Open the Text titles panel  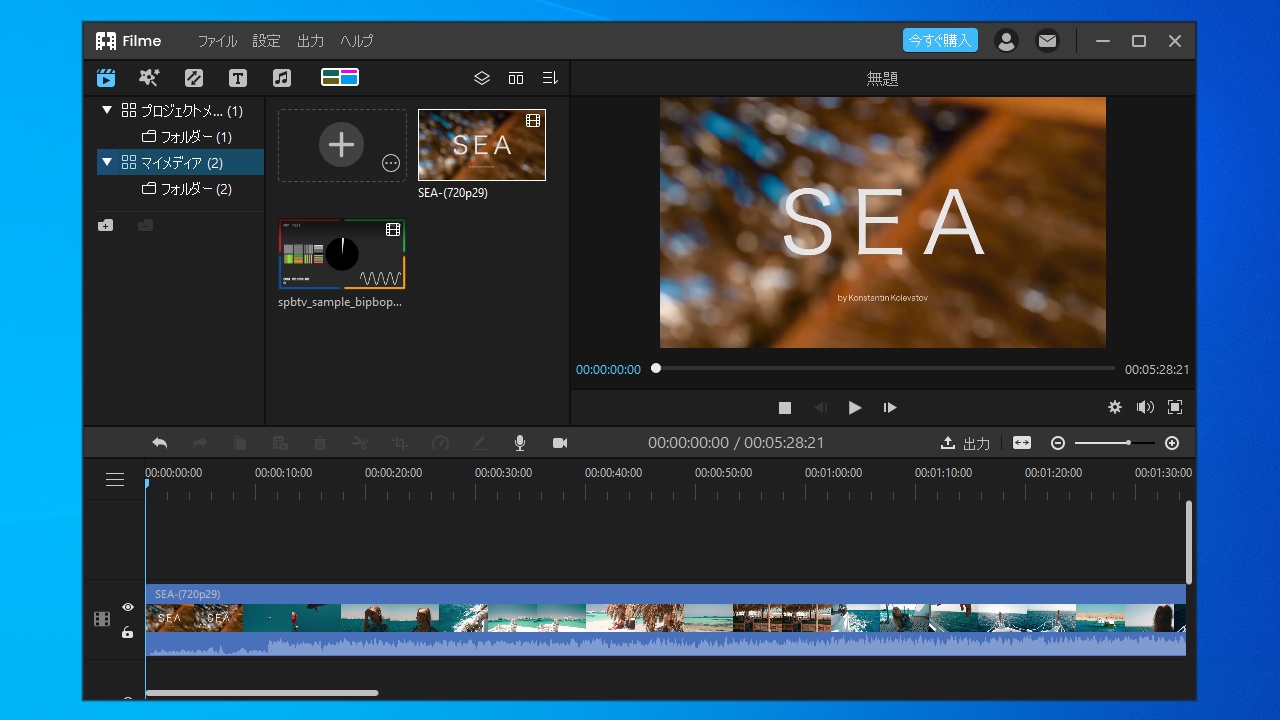coord(238,78)
